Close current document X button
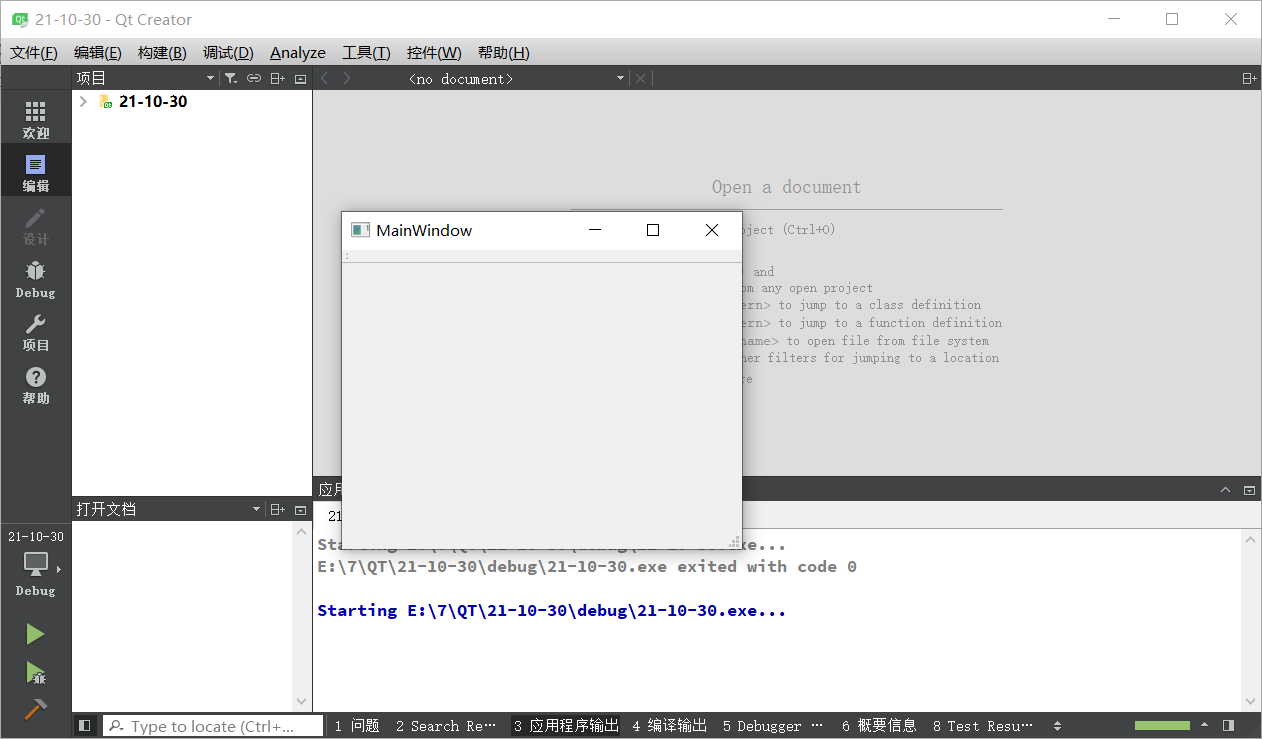 click(641, 78)
